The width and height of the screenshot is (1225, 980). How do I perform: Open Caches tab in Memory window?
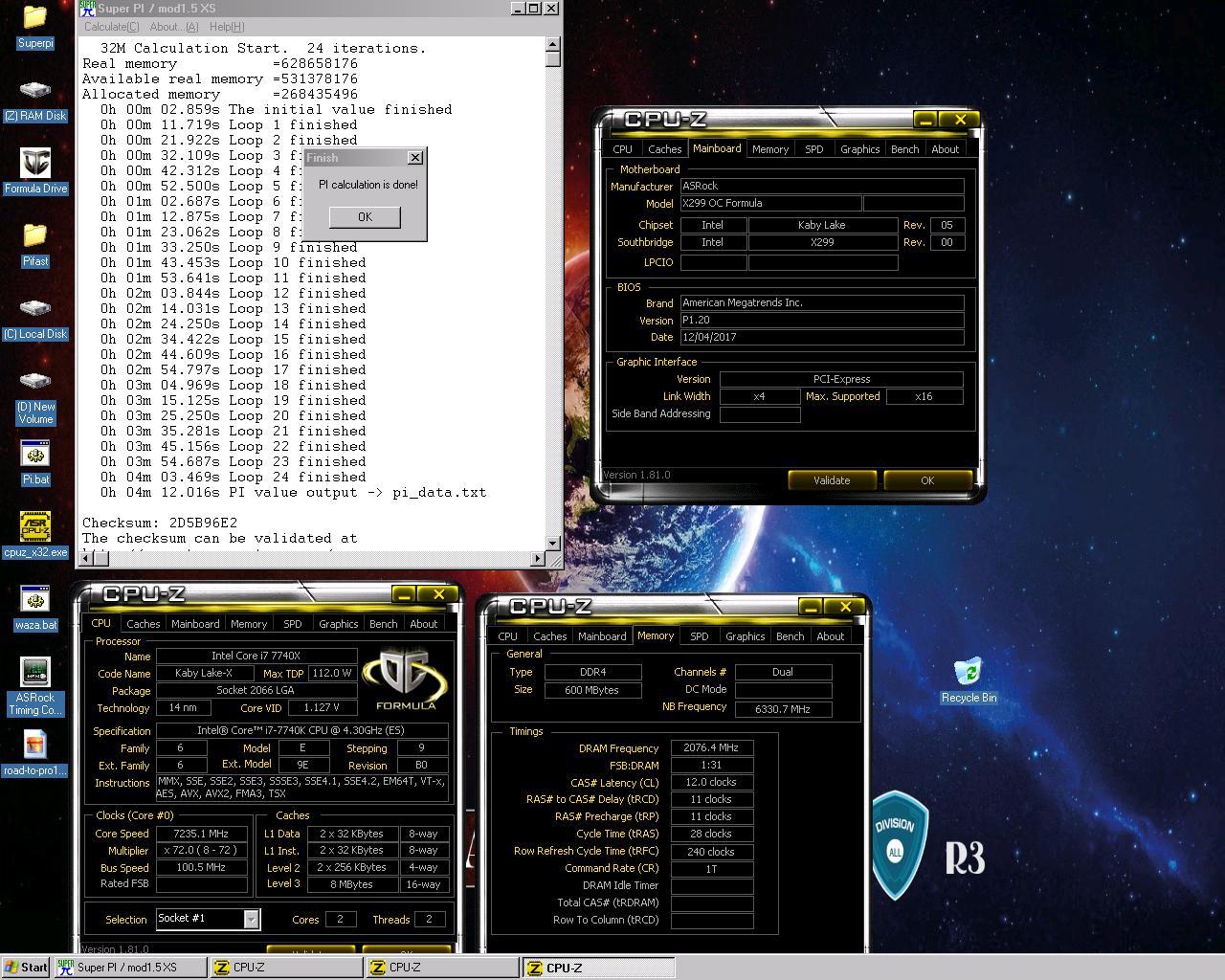pos(549,636)
